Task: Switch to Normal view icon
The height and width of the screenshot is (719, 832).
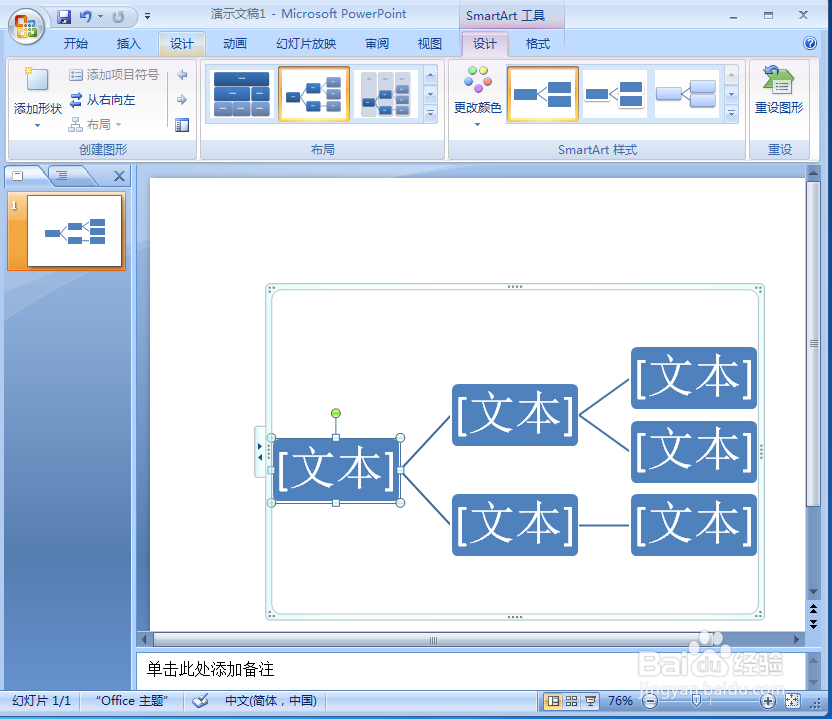Action: (x=553, y=701)
